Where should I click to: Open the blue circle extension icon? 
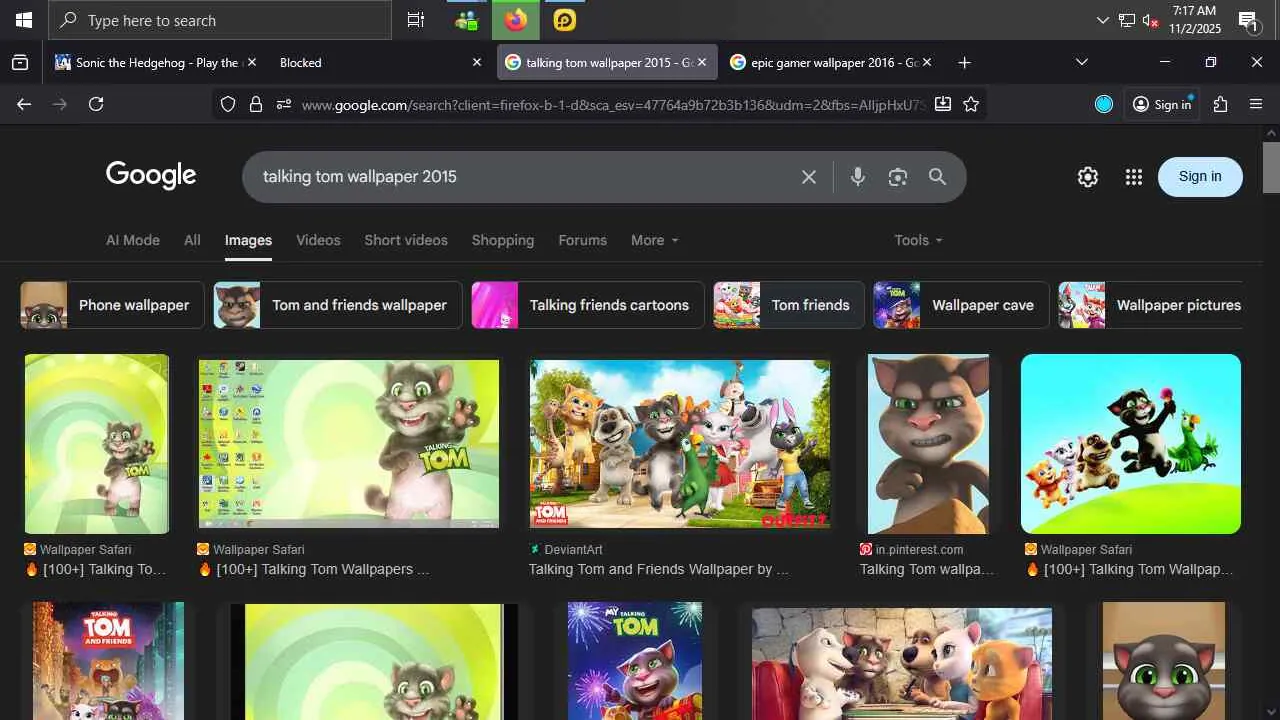1104,104
